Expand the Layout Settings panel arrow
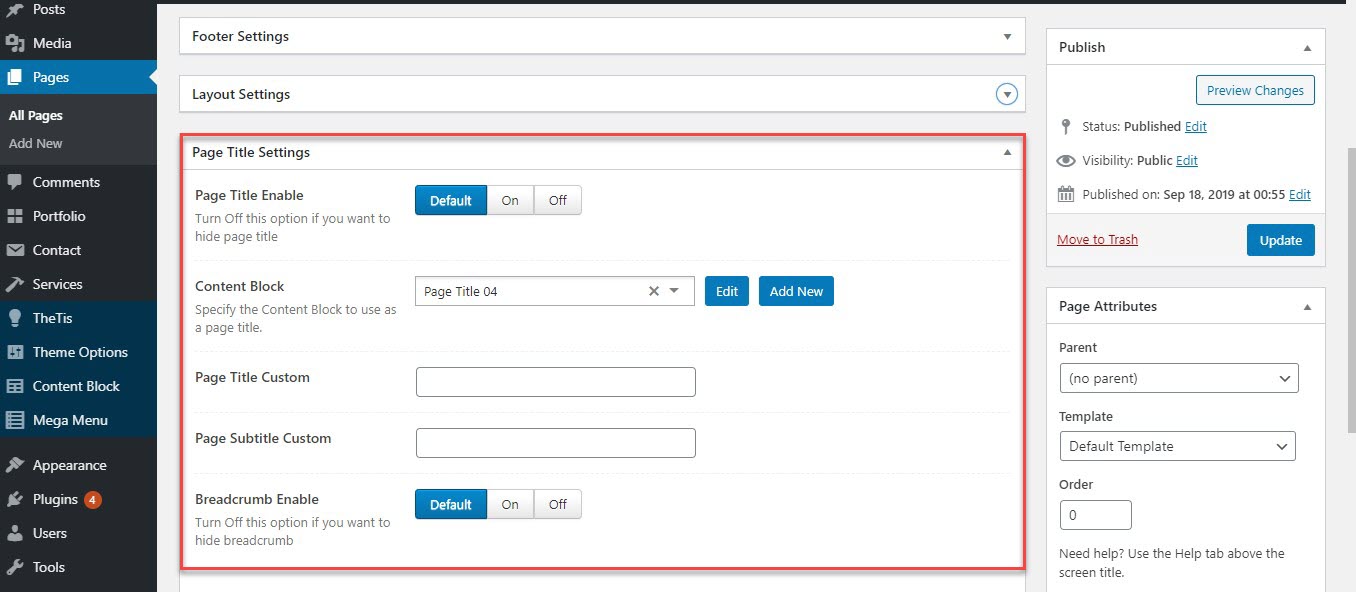The height and width of the screenshot is (592, 1356). (x=1007, y=94)
